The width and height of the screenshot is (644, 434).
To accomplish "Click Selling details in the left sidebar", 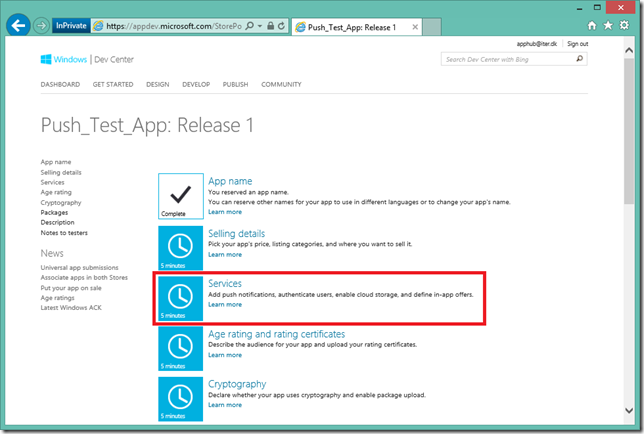I will click(61, 172).
